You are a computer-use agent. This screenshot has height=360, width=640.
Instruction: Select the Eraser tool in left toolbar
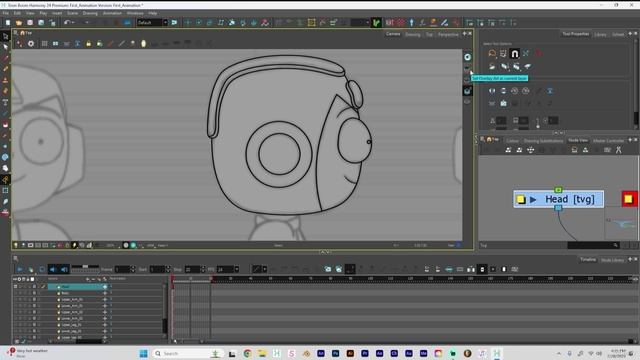coord(5,91)
